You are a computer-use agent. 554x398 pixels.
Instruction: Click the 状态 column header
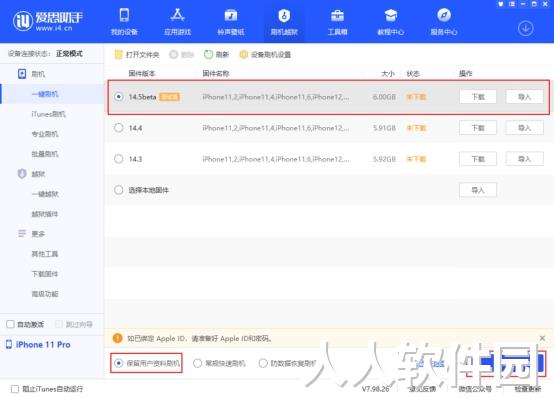pyautogui.click(x=413, y=74)
